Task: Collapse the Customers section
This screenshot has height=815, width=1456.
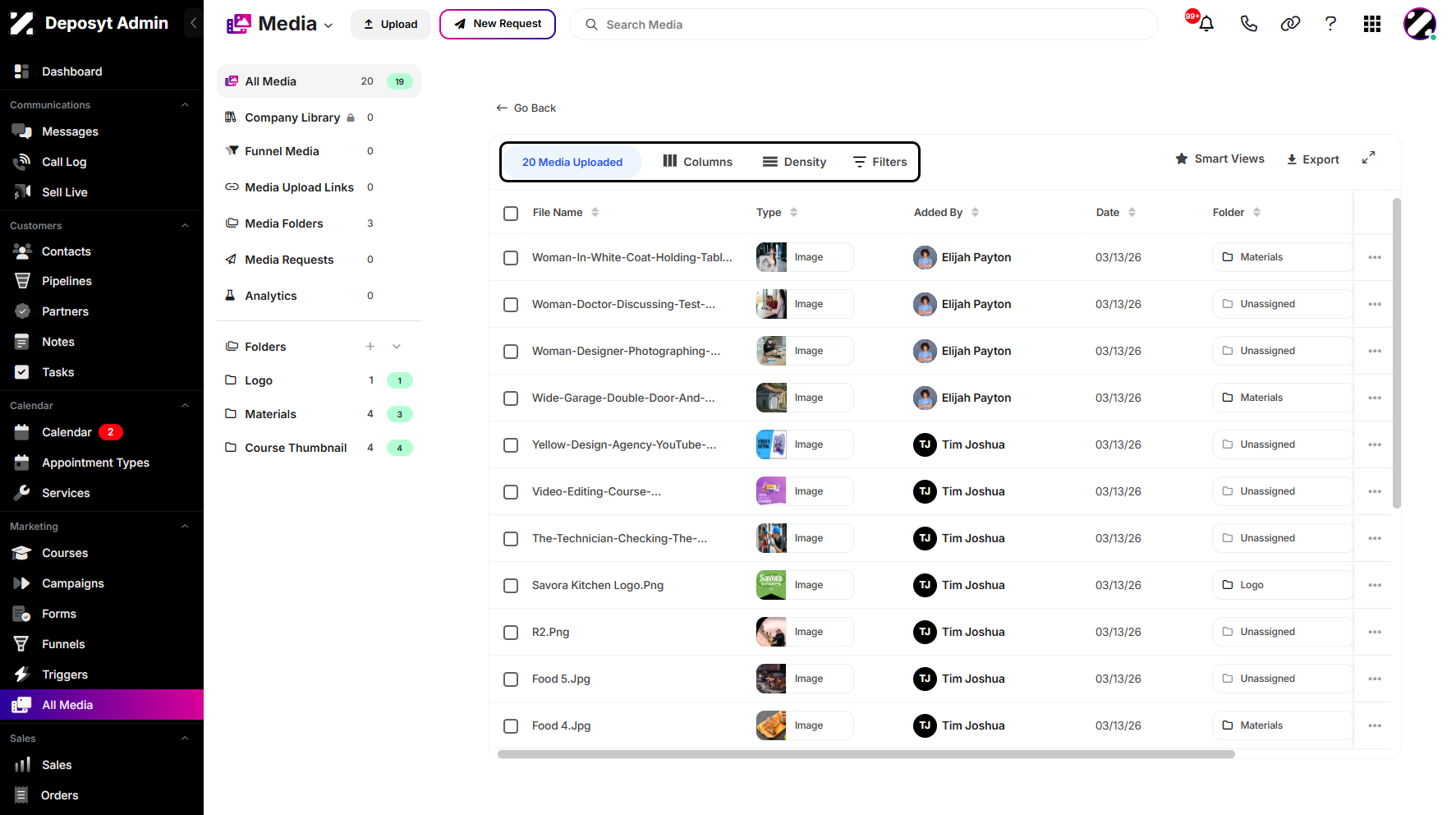Action: (x=185, y=226)
